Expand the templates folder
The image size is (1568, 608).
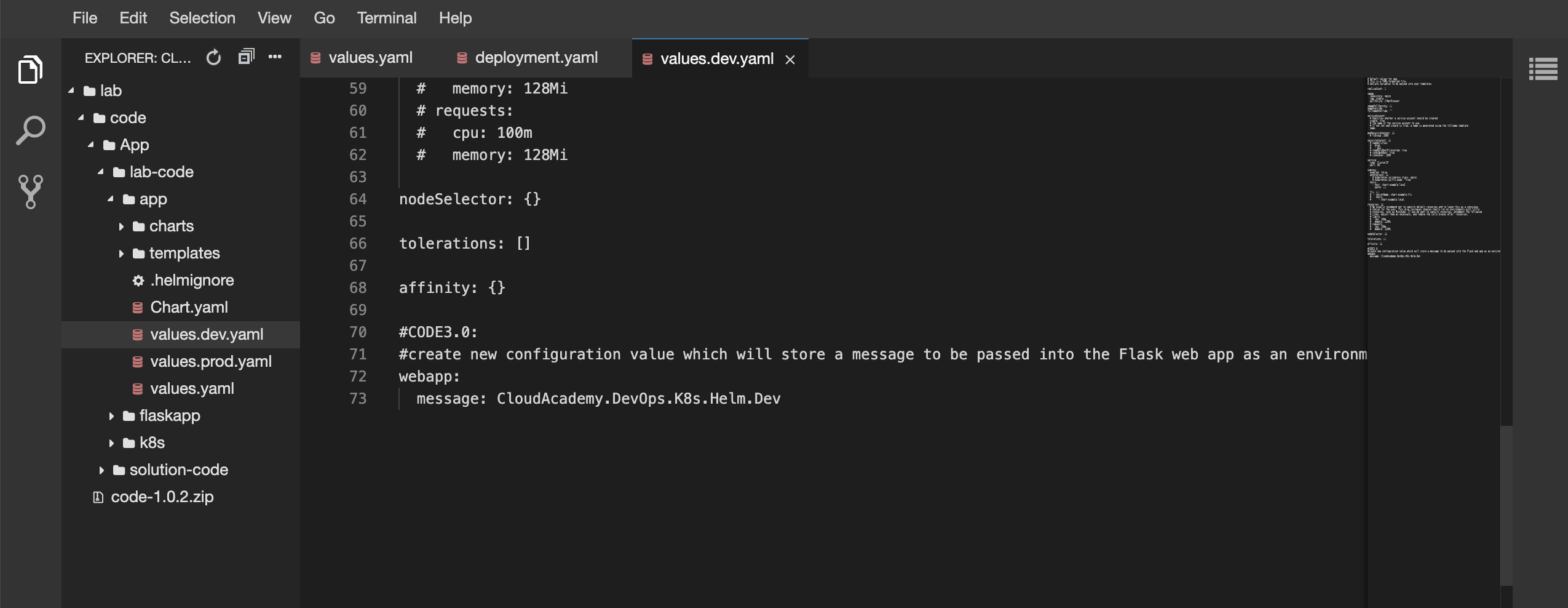point(121,254)
